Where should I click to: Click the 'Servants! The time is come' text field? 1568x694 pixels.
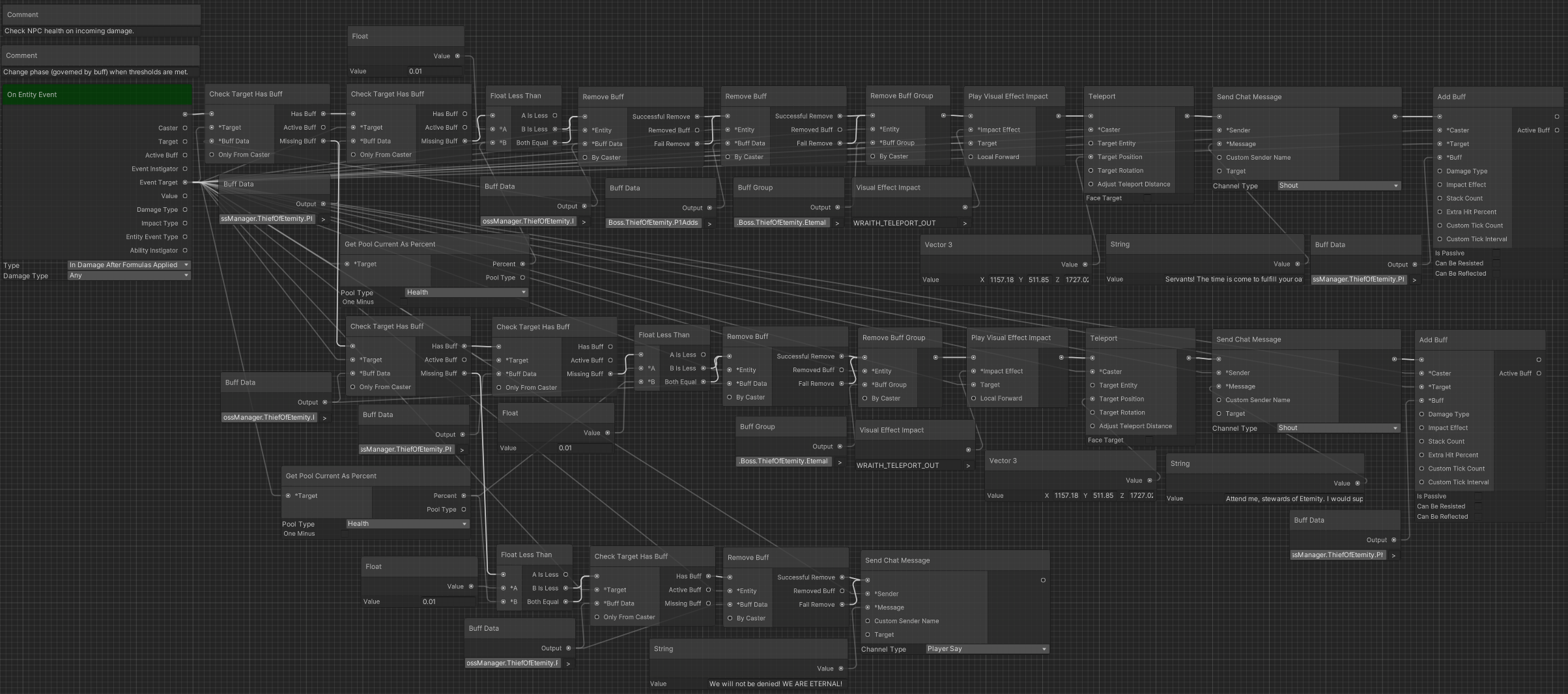coord(1233,280)
